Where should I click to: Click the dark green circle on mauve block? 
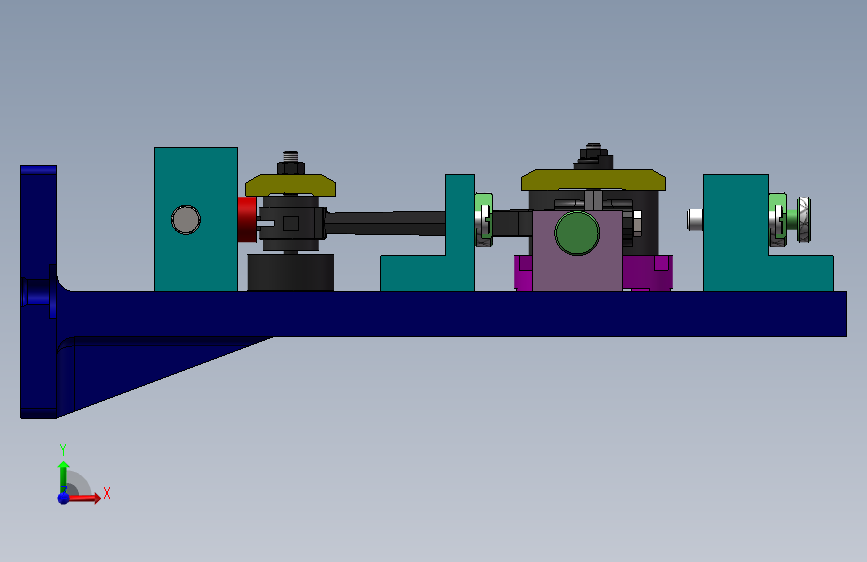[x=577, y=233]
